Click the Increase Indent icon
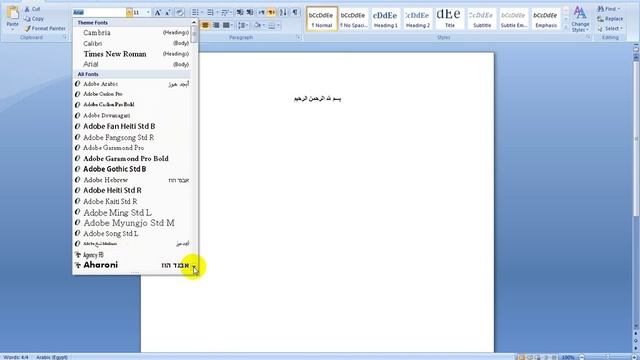Viewport: 640px width, 360px height. click(250, 13)
